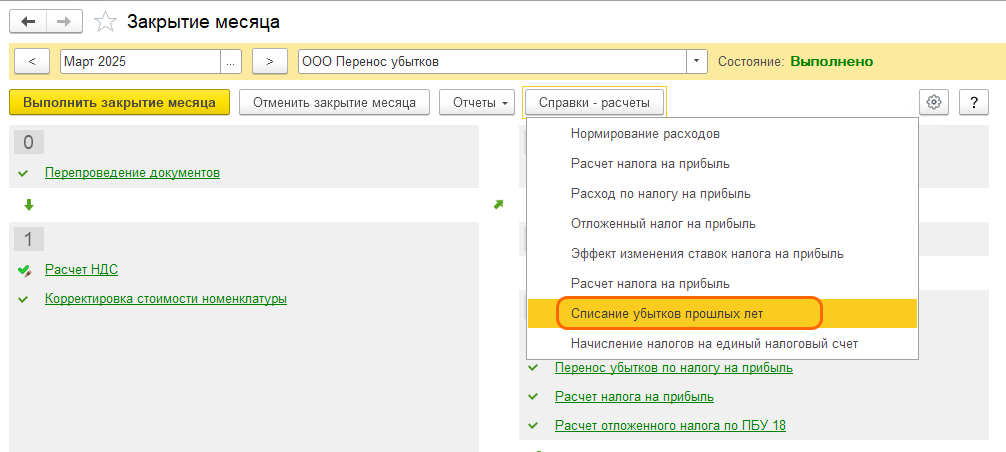Collapse the Справки - расчеты menu
This screenshot has height=452, width=1006.
(x=594, y=102)
